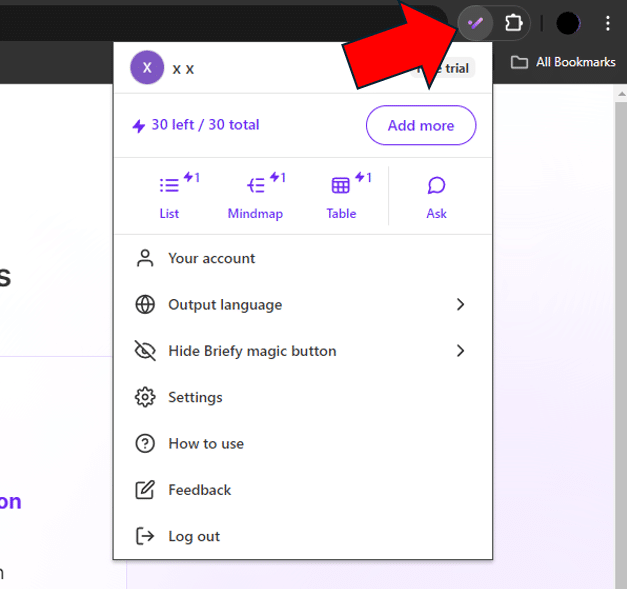This screenshot has width=627, height=589.
Task: Click the Add more button
Action: point(421,126)
